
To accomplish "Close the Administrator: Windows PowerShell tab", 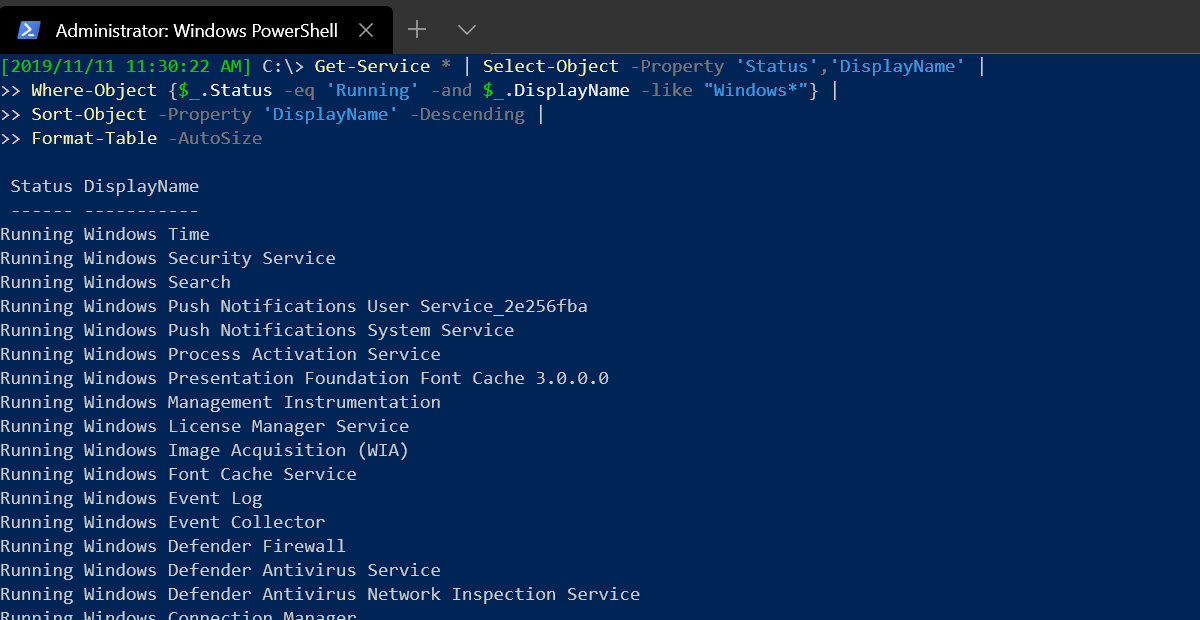I will click(x=365, y=30).
